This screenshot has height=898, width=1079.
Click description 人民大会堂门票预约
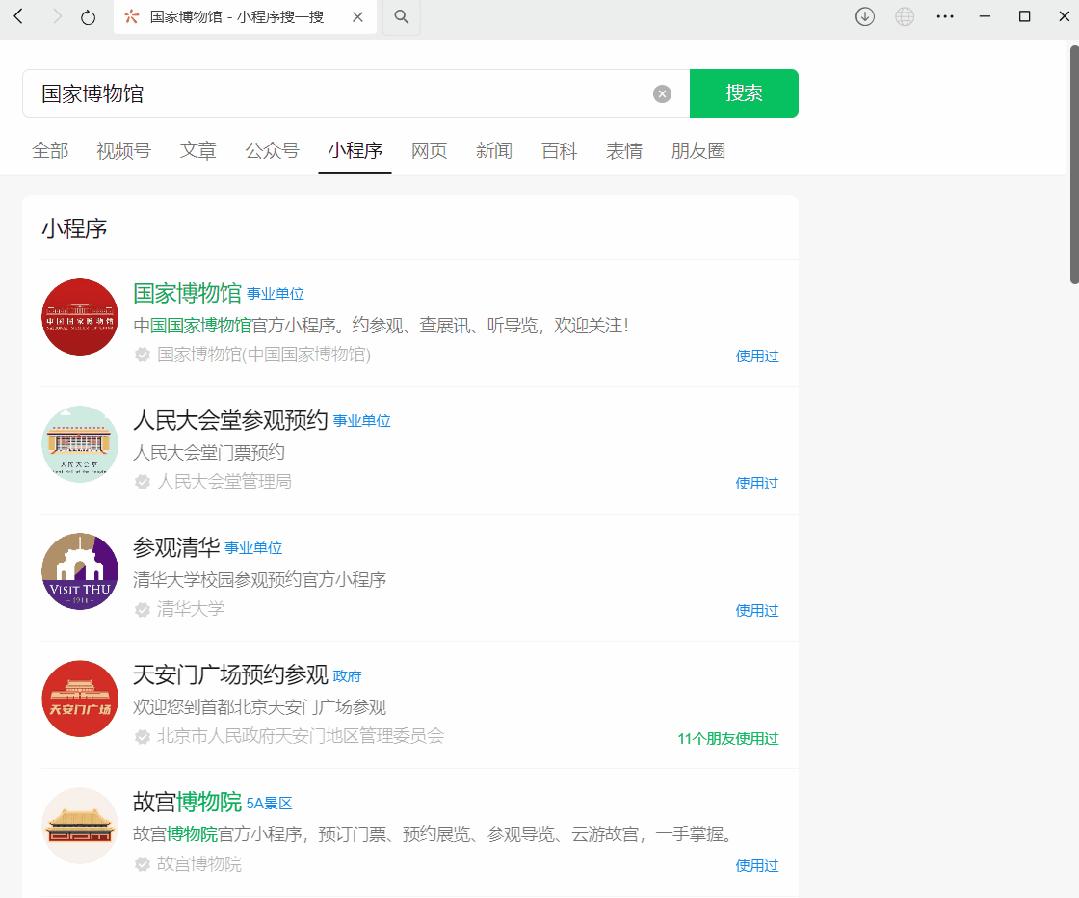[x=209, y=452]
